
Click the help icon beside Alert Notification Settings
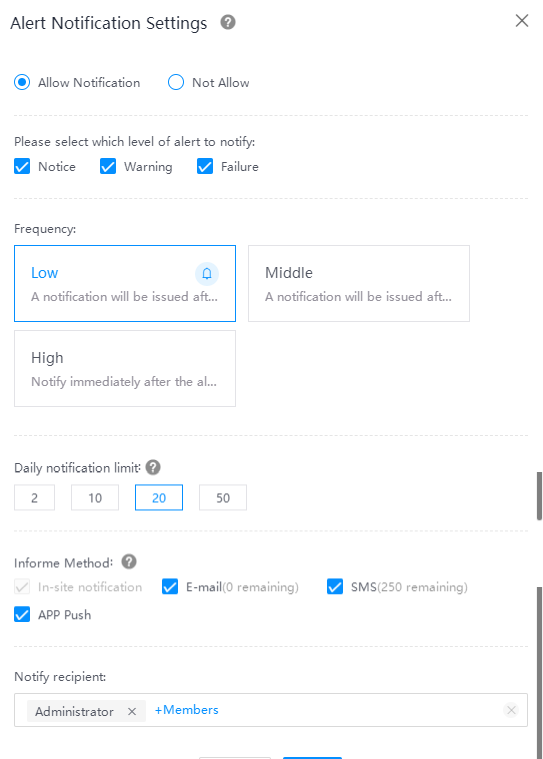click(228, 22)
